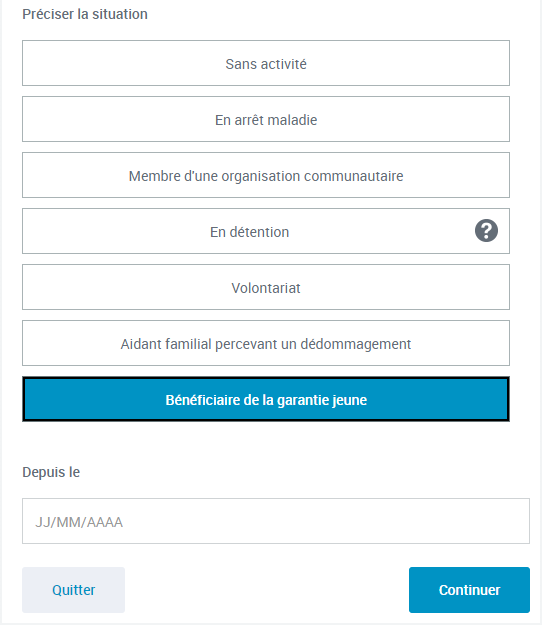Click the Continuer button
Viewport: 542px width, 625px height.
point(469,590)
